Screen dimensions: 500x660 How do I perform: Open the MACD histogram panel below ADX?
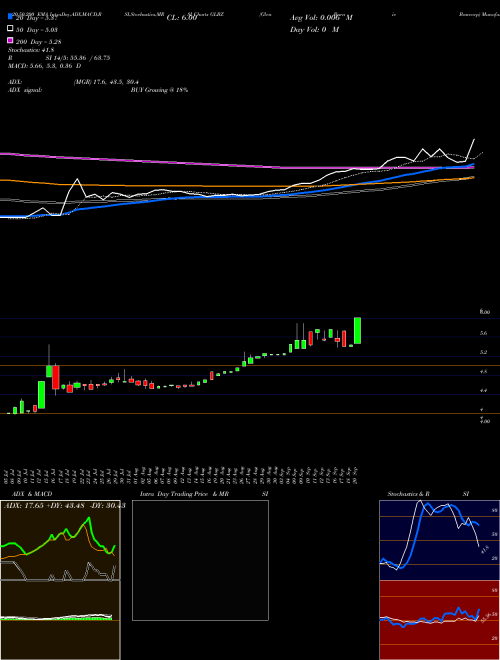[x=60, y=620]
